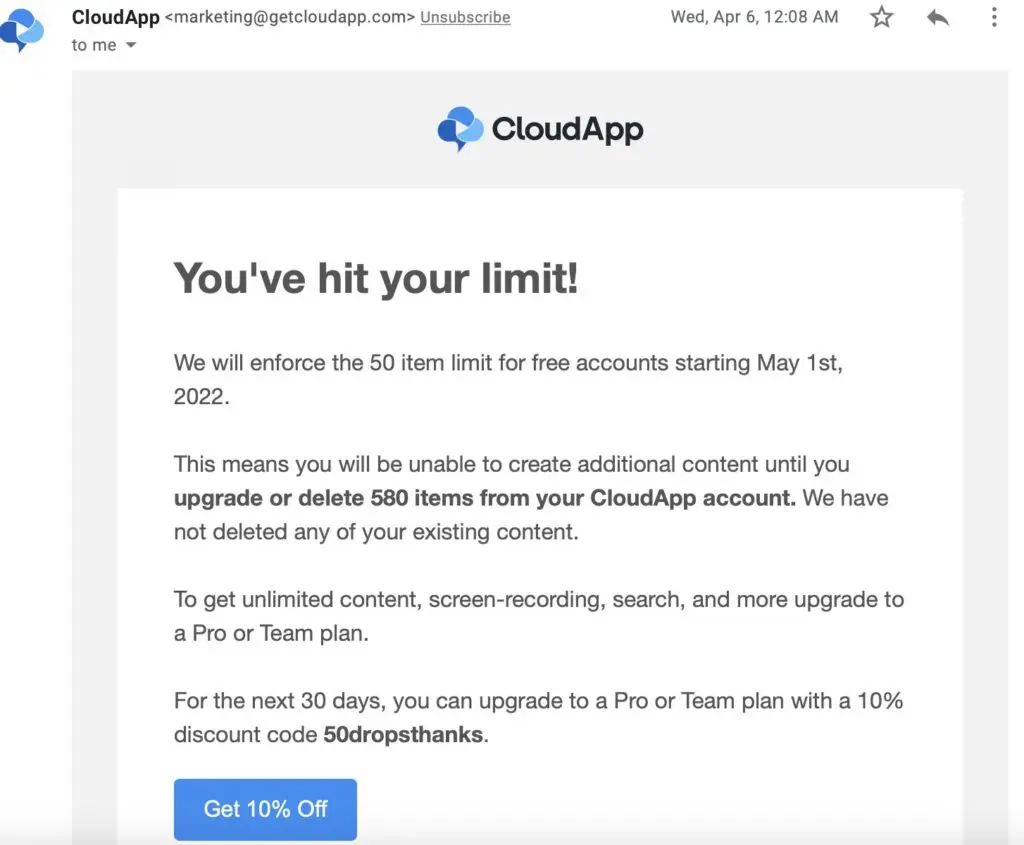Click the Unsubscribe link
1024x845 pixels.
coord(465,18)
